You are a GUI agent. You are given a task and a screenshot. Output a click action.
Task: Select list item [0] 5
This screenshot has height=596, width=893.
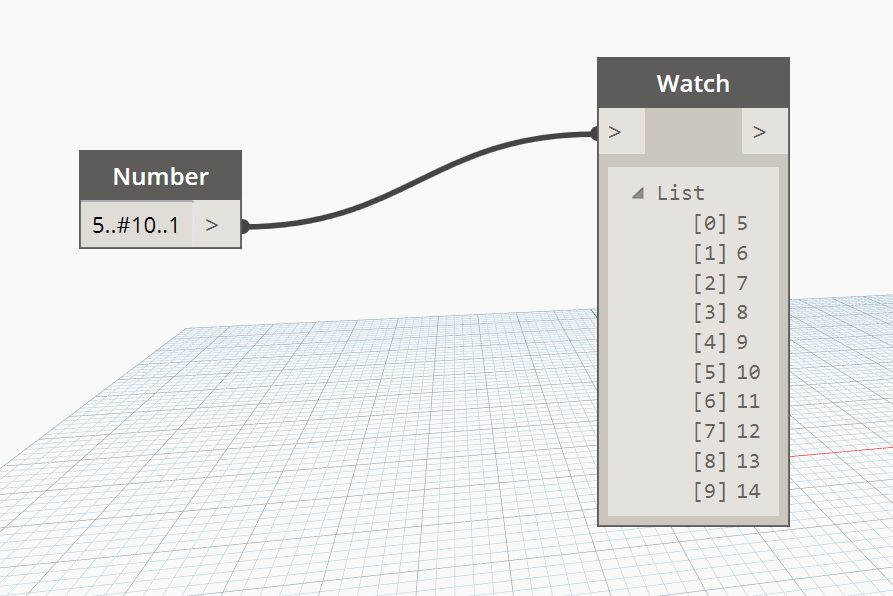[720, 223]
